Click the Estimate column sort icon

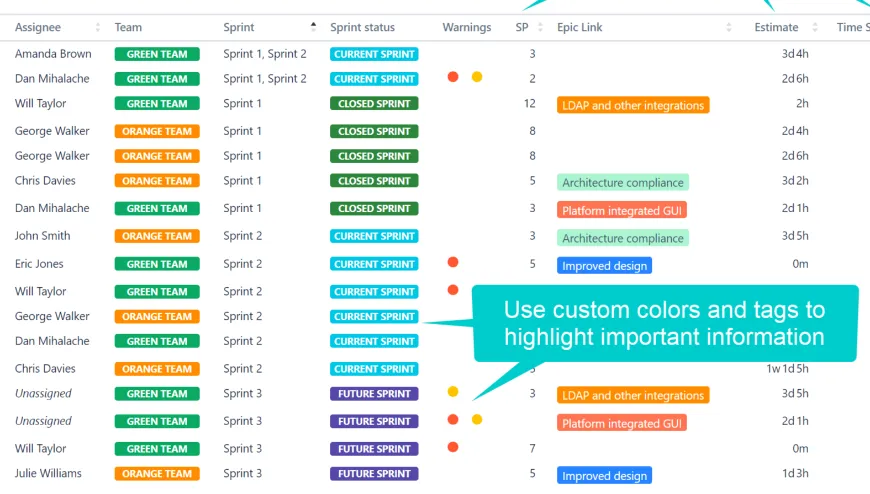815,28
